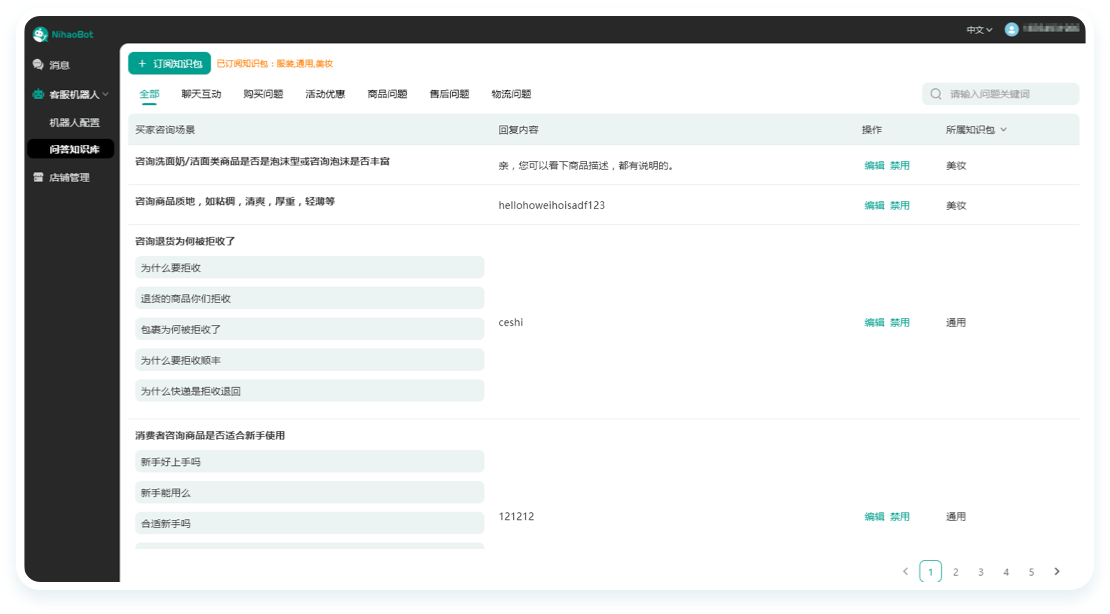Click the NihaoBot logo icon
Viewport: 1110px width, 614px height.
[x=40, y=34]
